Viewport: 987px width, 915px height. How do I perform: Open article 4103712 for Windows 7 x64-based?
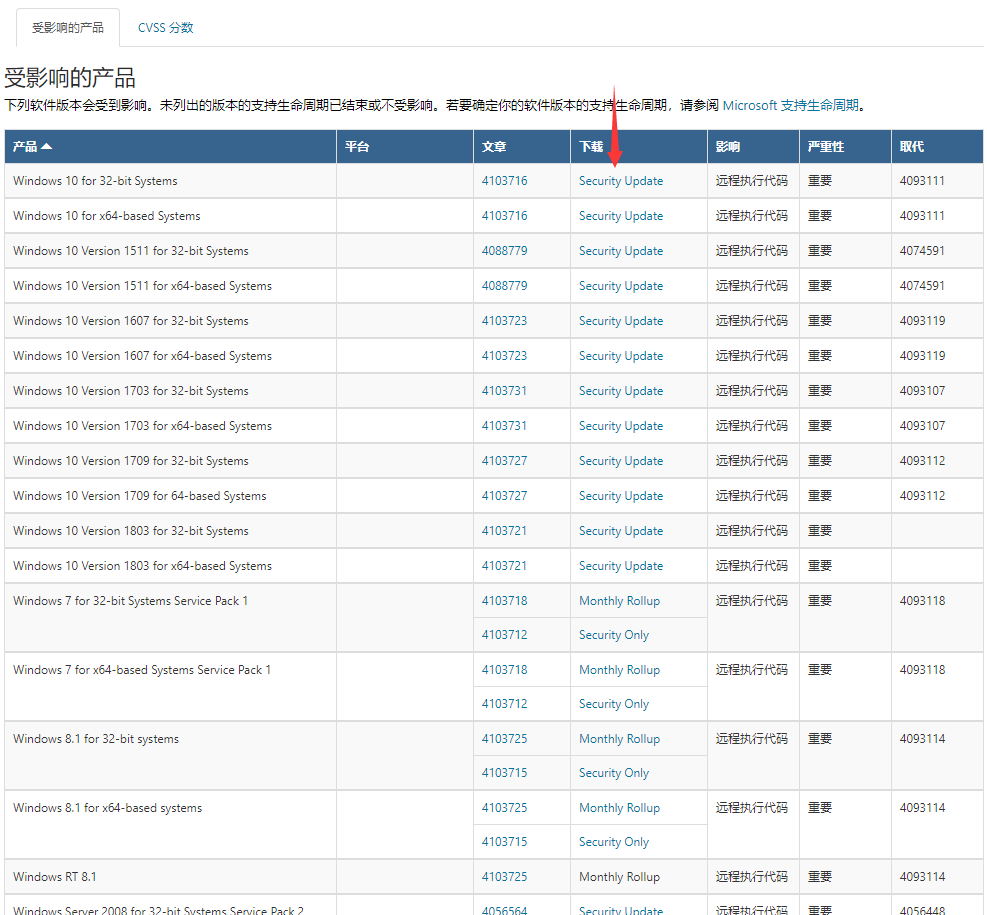[x=504, y=704]
